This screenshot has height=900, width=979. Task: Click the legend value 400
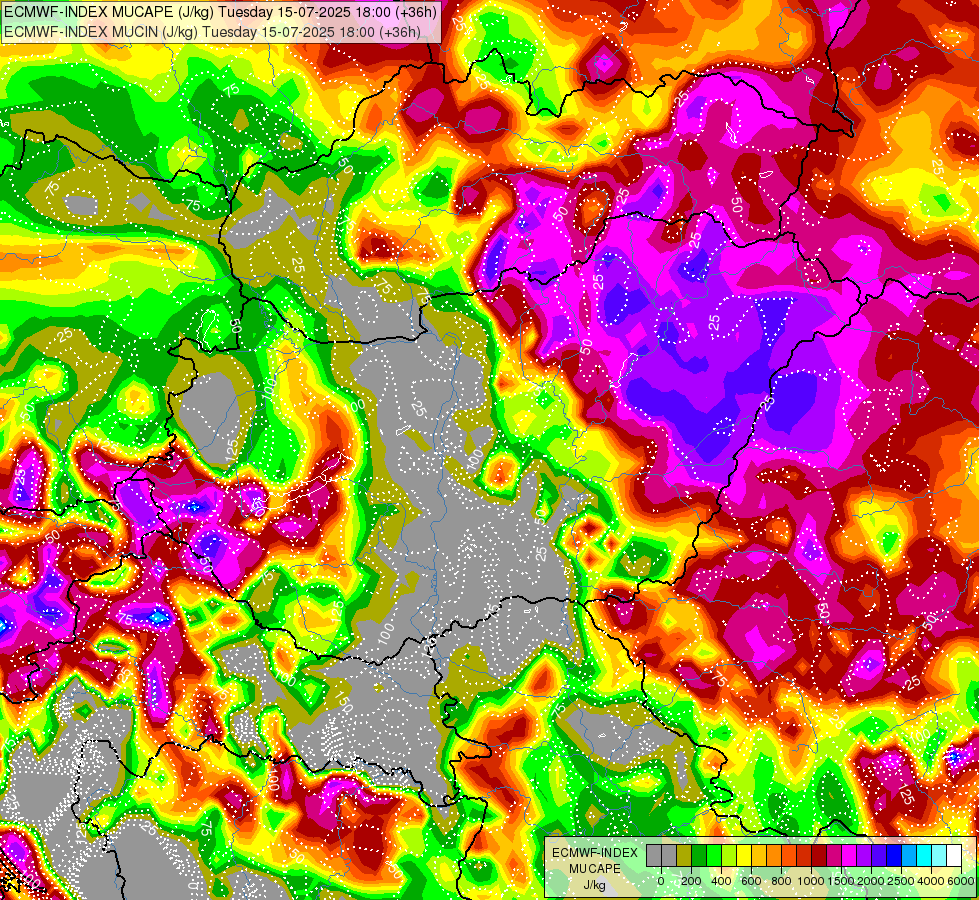[721, 881]
